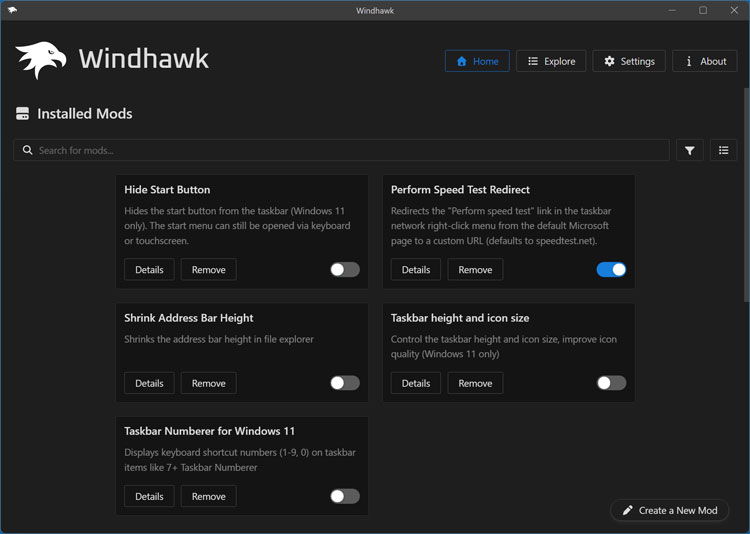750x534 pixels.
Task: Disable the Perform Speed Test Redirect mod
Action: coord(611,269)
